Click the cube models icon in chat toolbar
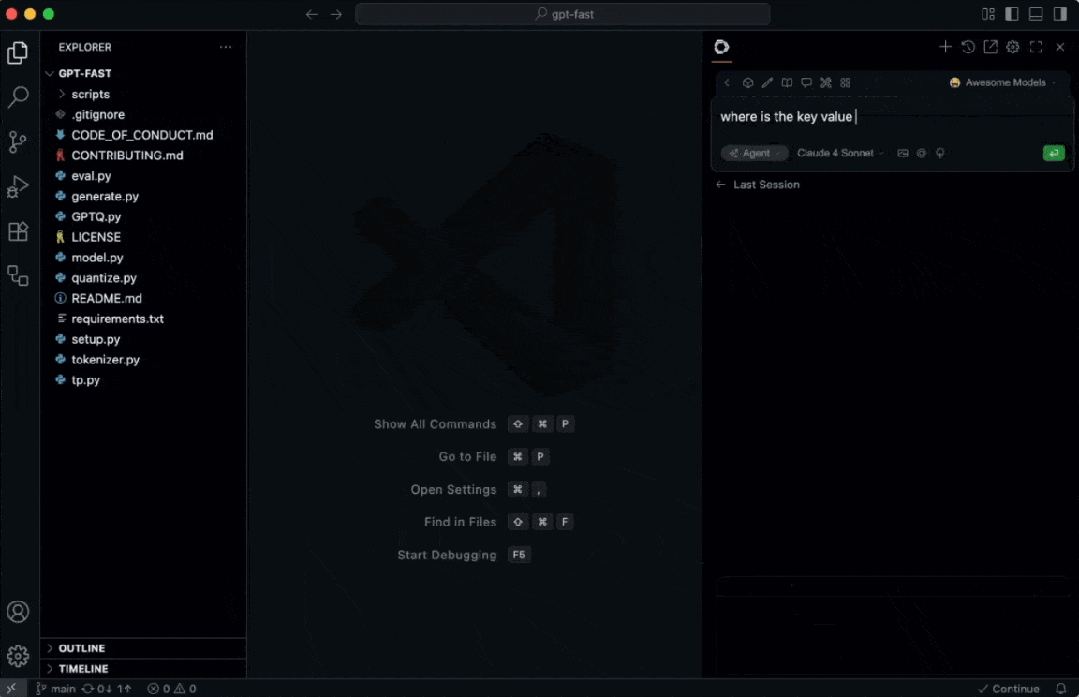 tap(748, 83)
